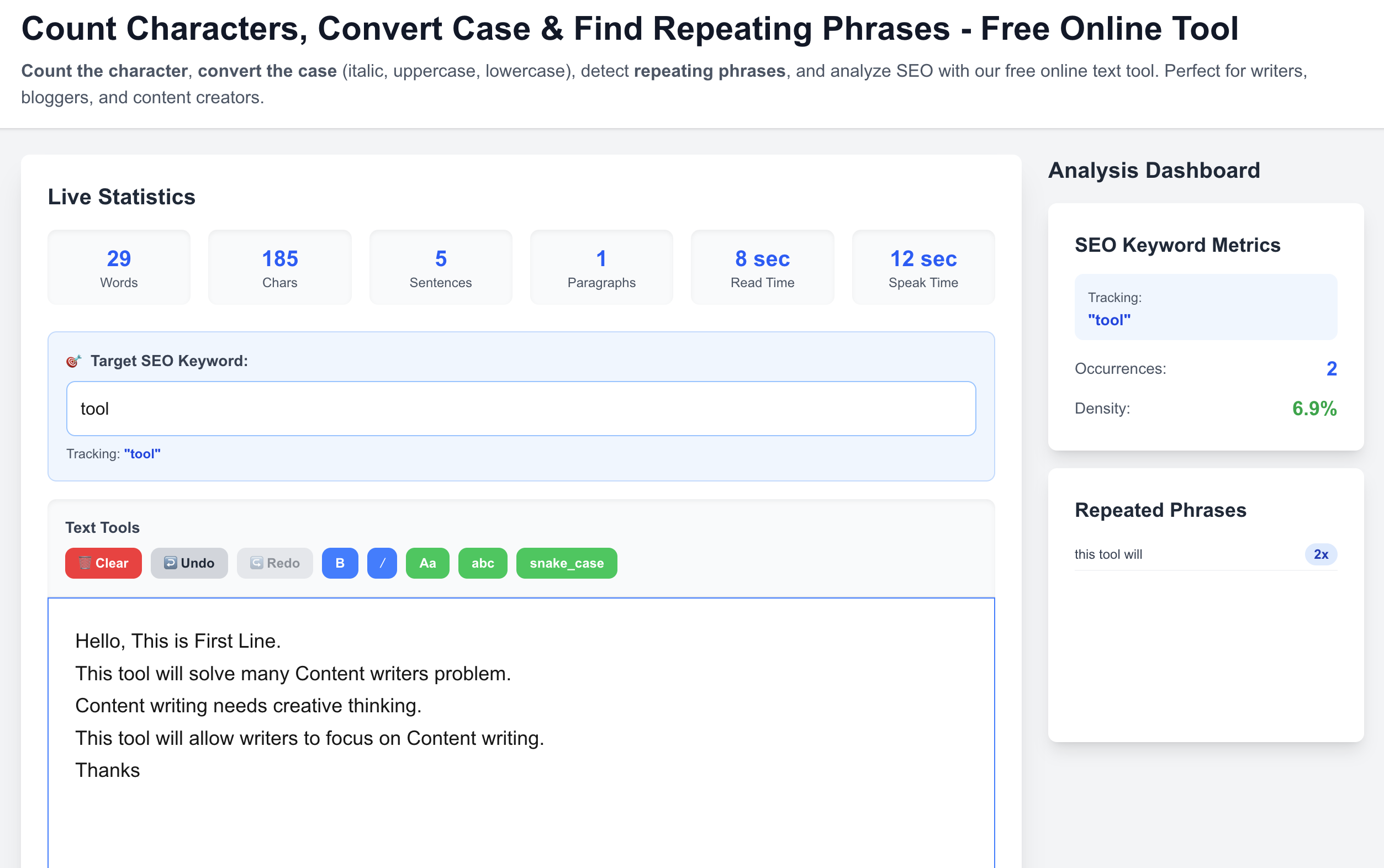Click the Sentences stat card
Viewport: 1384px width, 868px height.
tap(440, 267)
